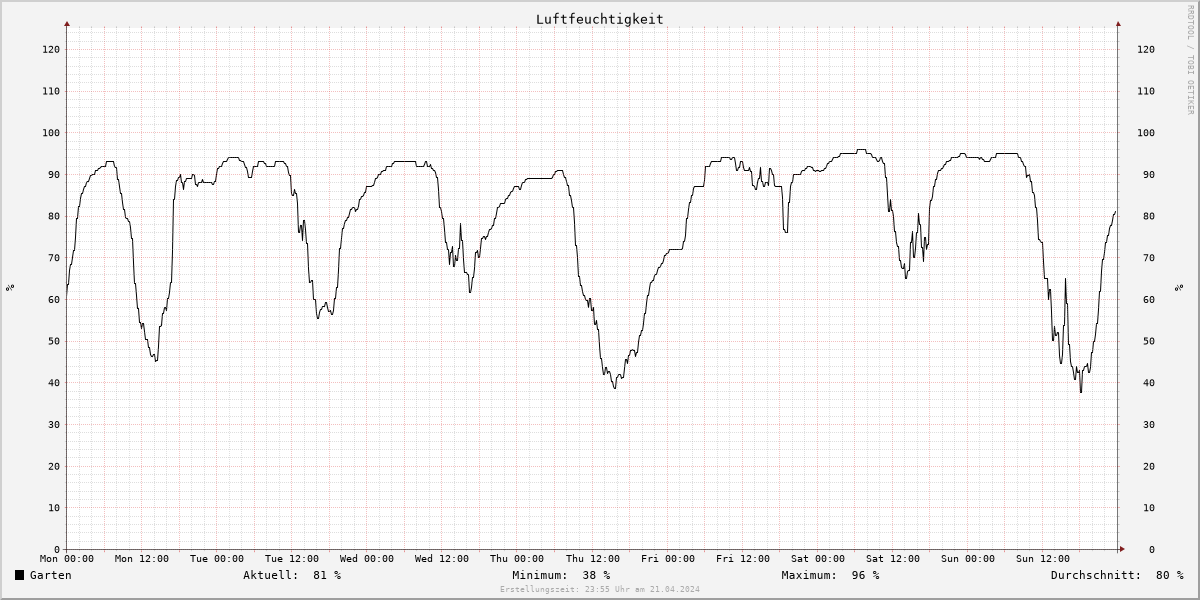1200x600 pixels.
Task: Click the percent unit label beside the right axis
Action: (x=1178, y=288)
